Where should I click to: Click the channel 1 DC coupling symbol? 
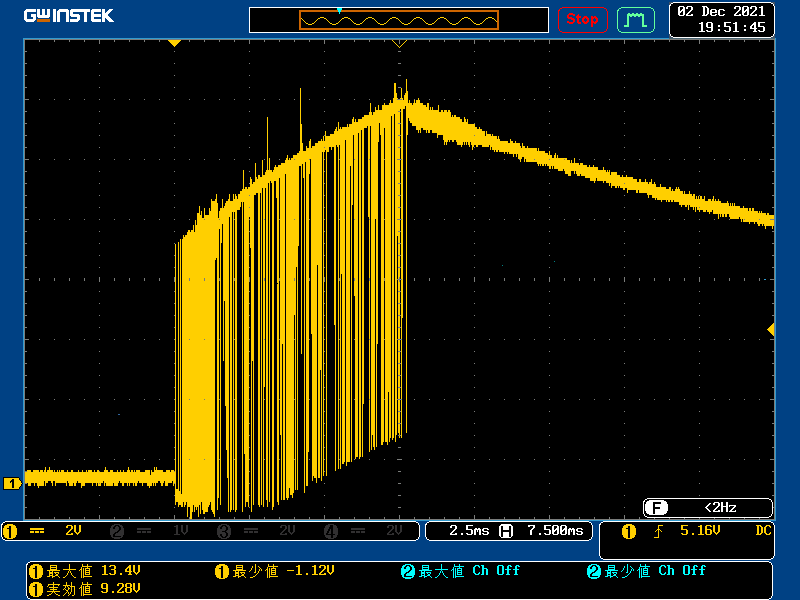37,531
